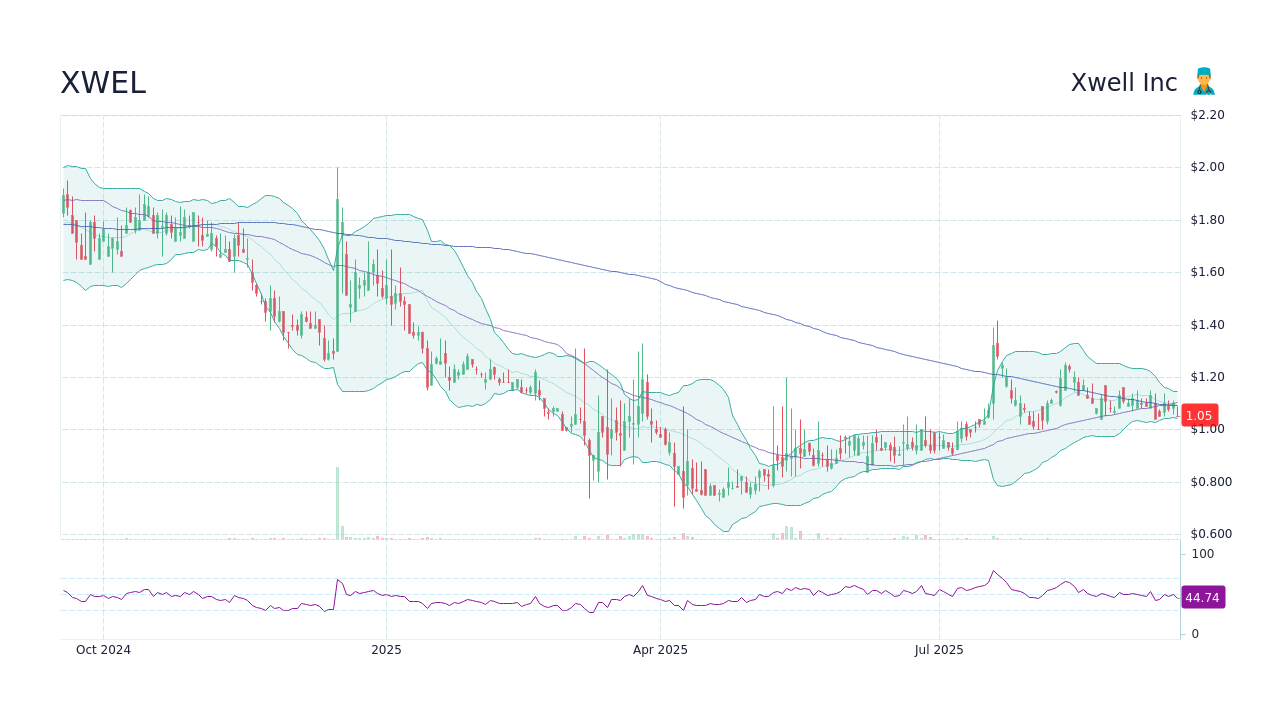Select the red current price tag showing 1.05
Screen dimensions: 1280x720
[x=1199, y=415]
